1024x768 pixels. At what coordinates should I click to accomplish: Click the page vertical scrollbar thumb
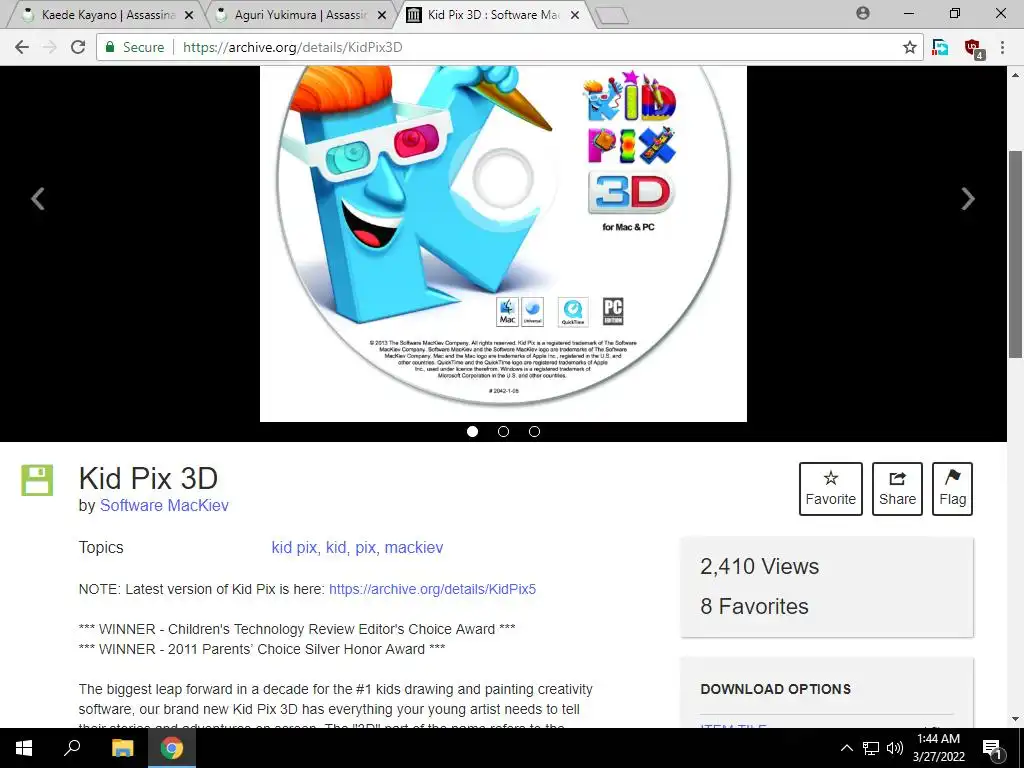(1015, 253)
